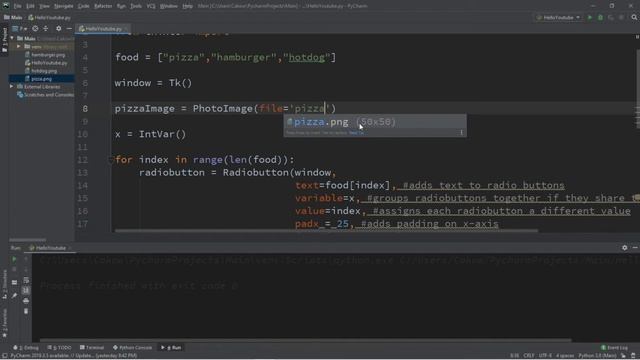Run HelloYoutube with the green play icon
The image size is (640, 360).
(x=590, y=18)
